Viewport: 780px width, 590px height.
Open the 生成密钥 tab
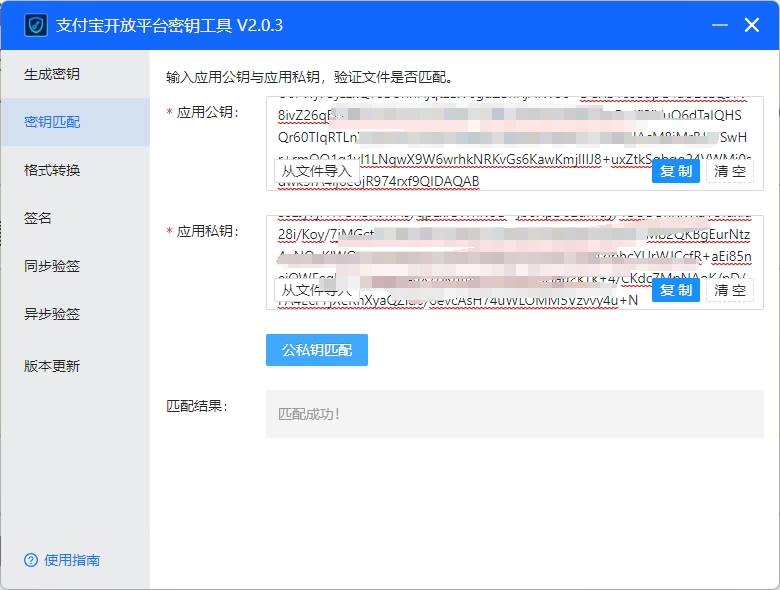pyautogui.click(x=52, y=74)
